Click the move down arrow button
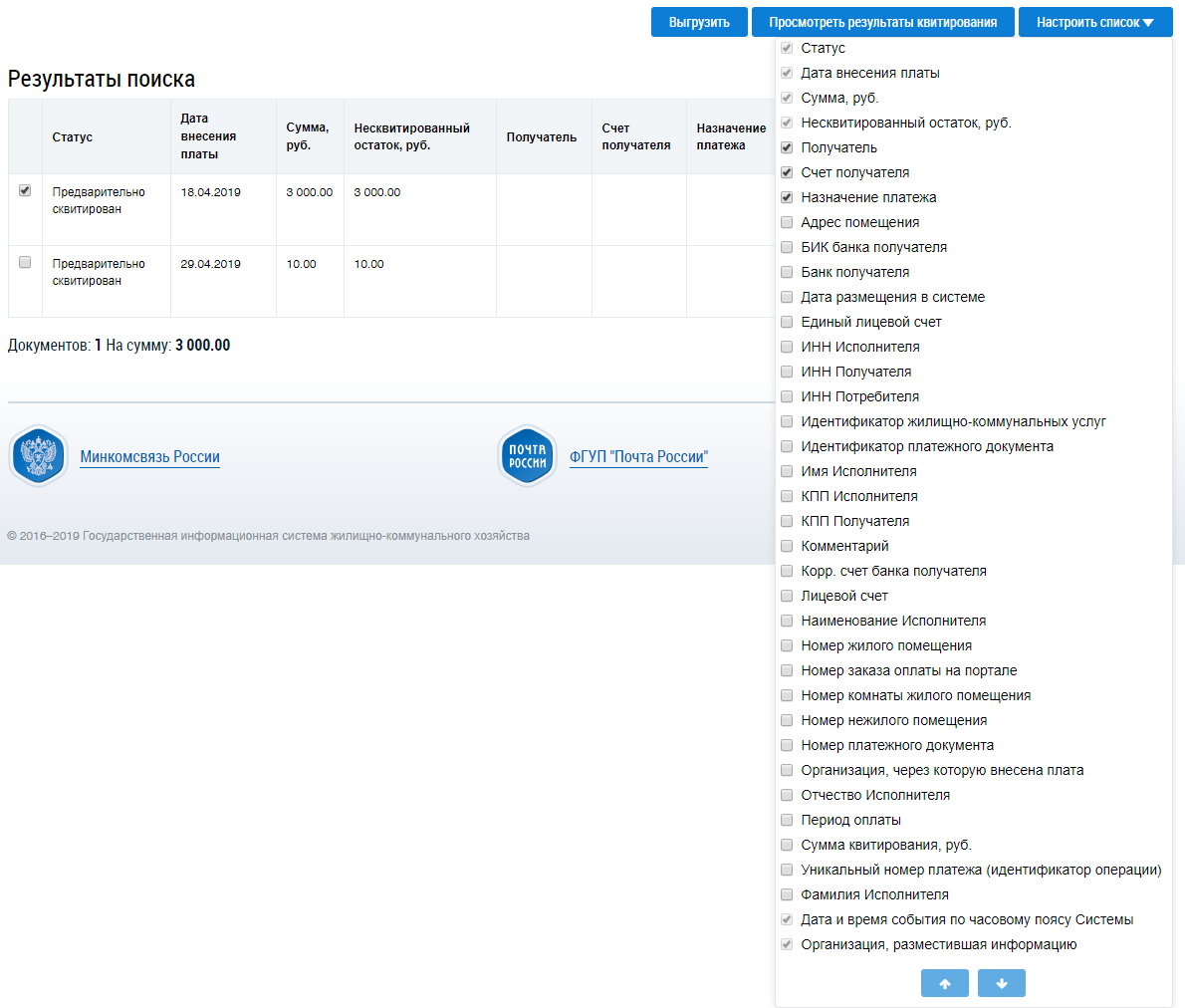This screenshot has height=1008, width=1185. click(1001, 983)
